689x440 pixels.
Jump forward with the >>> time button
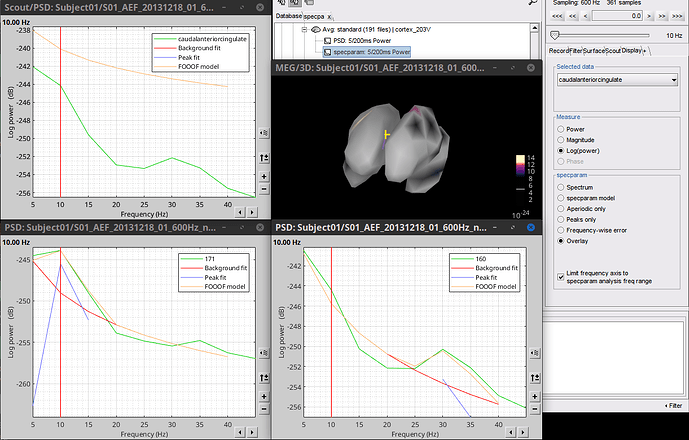pos(677,16)
